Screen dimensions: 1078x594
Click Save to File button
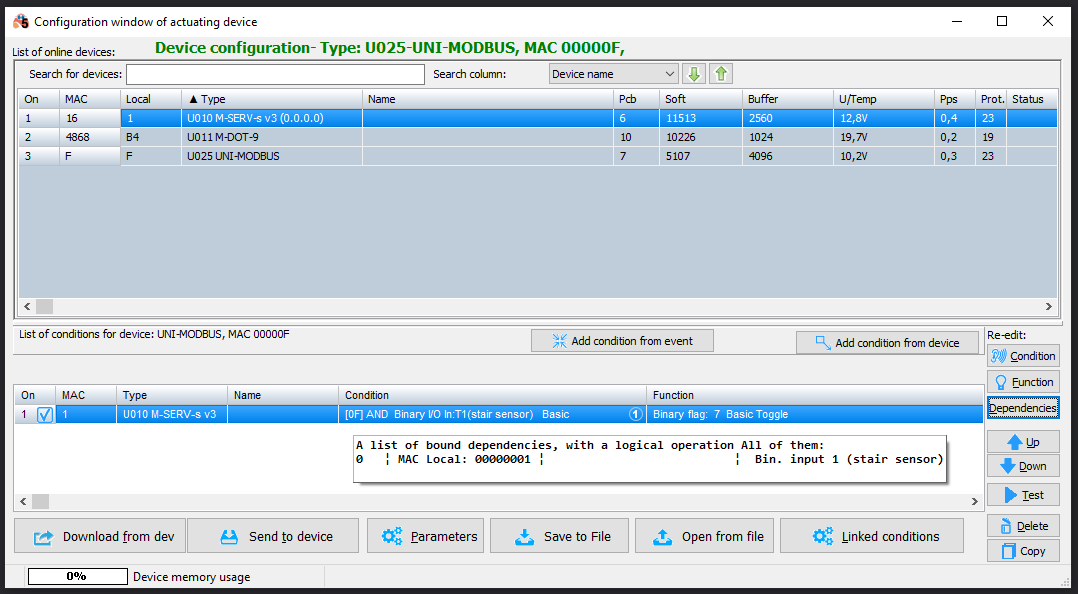560,536
